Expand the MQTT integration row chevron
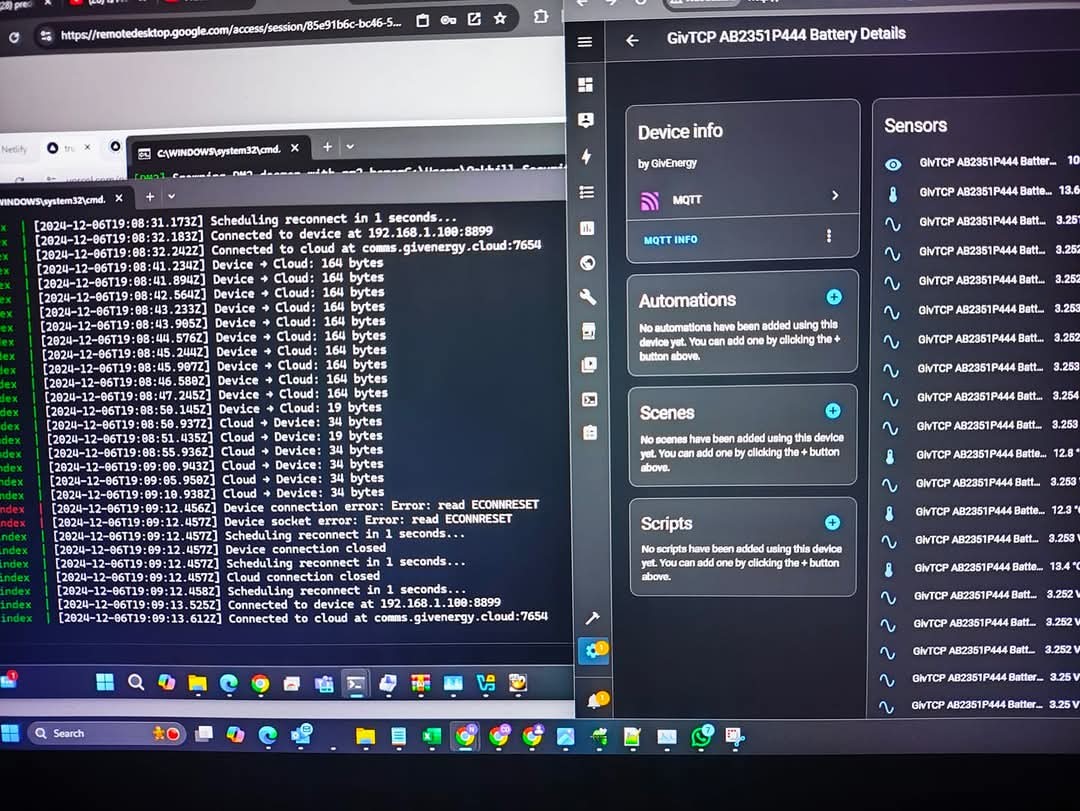The image size is (1080, 811). tap(835, 196)
